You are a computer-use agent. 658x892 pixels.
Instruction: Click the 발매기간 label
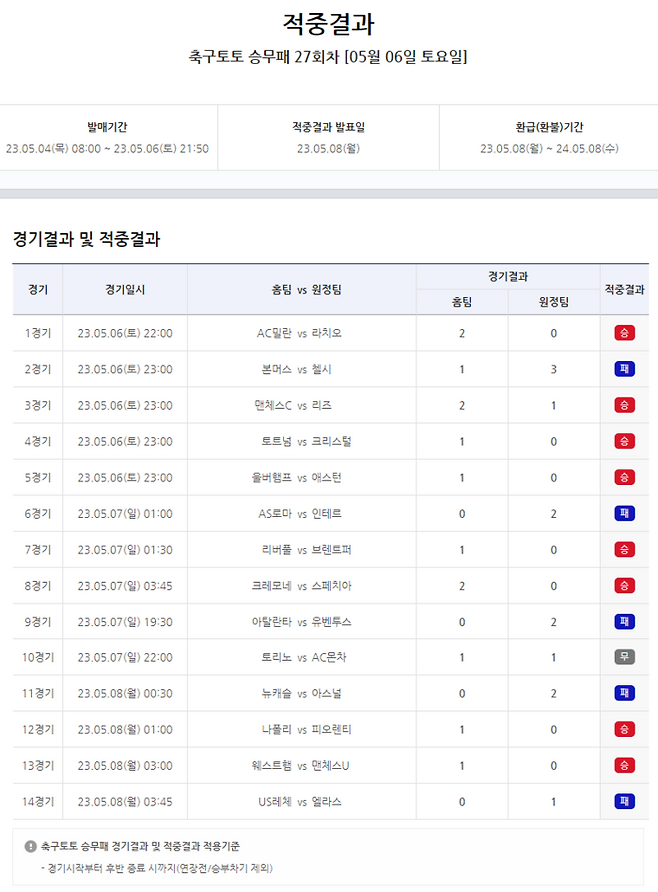107,127
